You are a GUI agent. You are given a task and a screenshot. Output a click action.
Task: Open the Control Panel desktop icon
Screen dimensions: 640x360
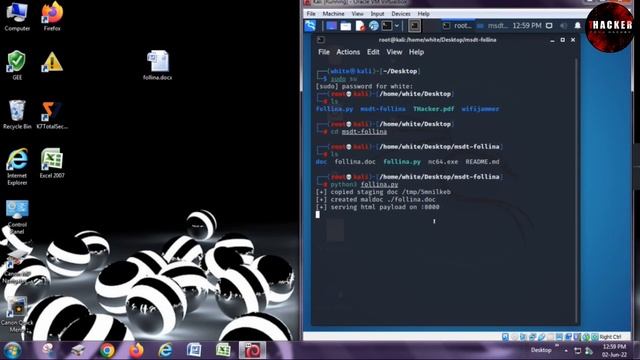(x=17, y=217)
